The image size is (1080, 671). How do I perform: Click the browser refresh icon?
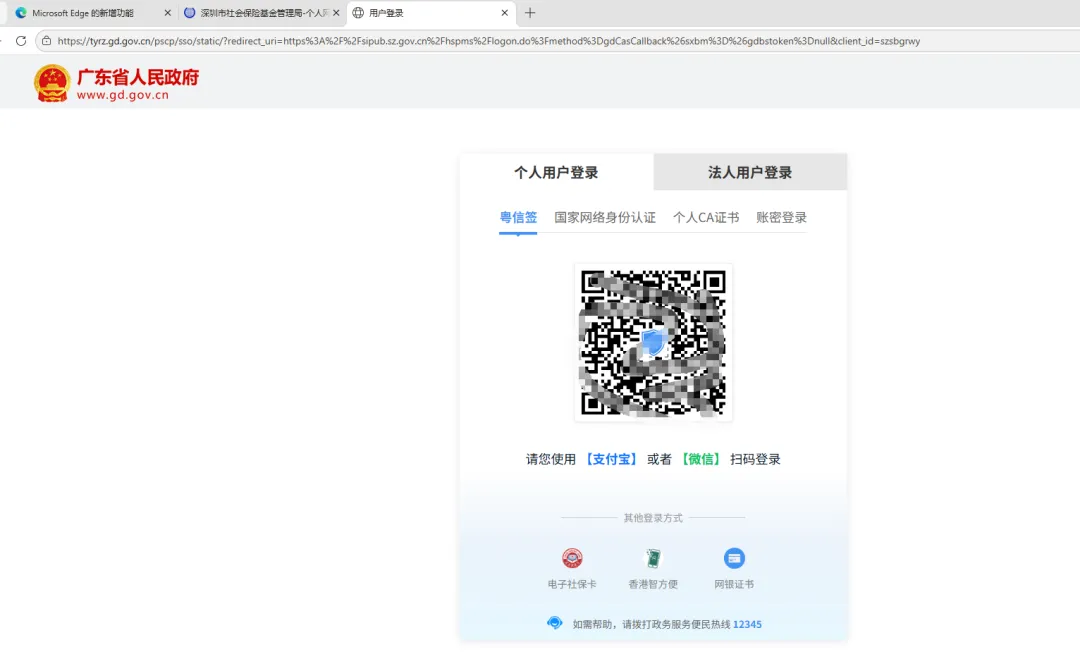tap(21, 41)
